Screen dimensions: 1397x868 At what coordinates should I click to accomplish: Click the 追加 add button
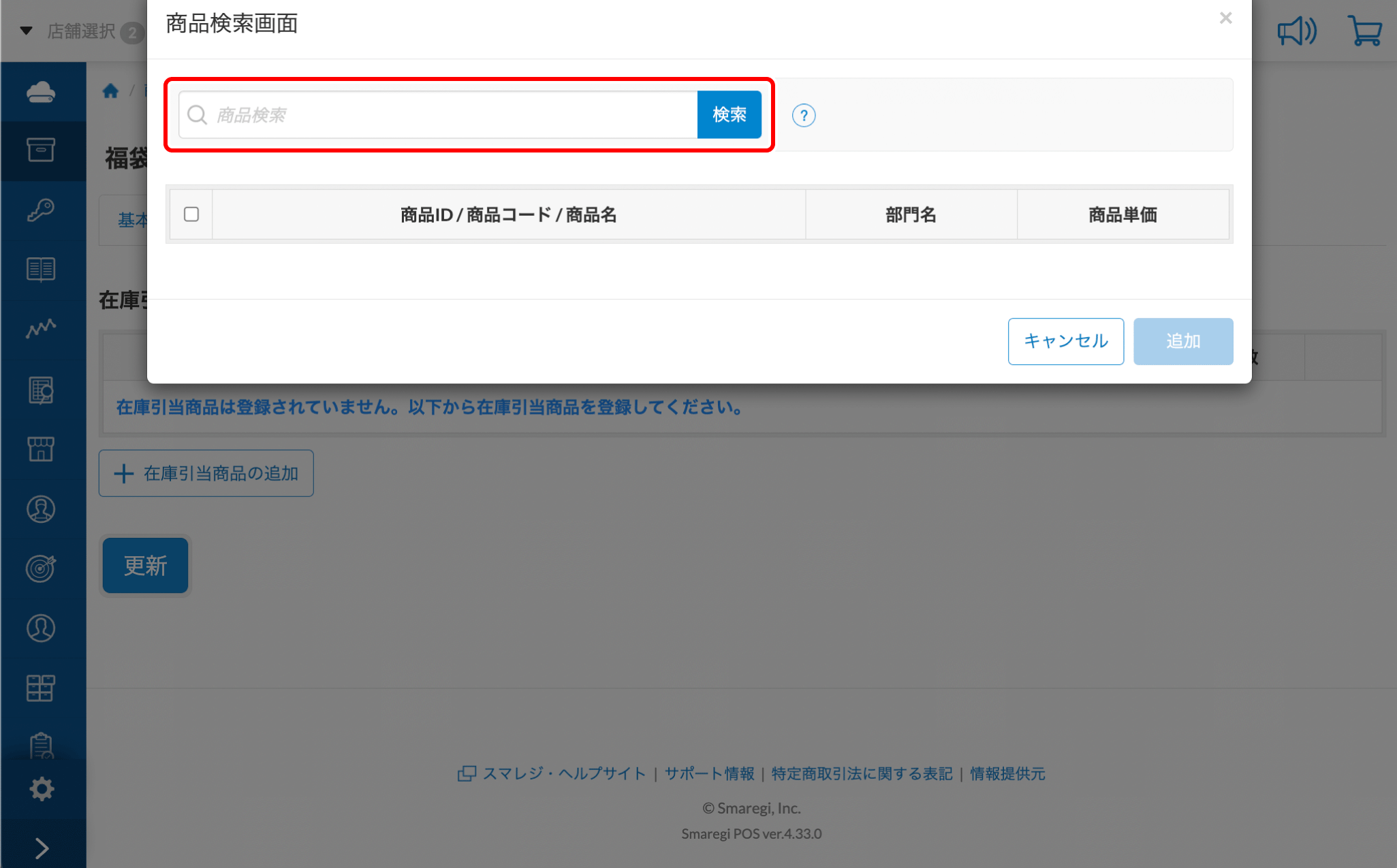[x=1182, y=341]
